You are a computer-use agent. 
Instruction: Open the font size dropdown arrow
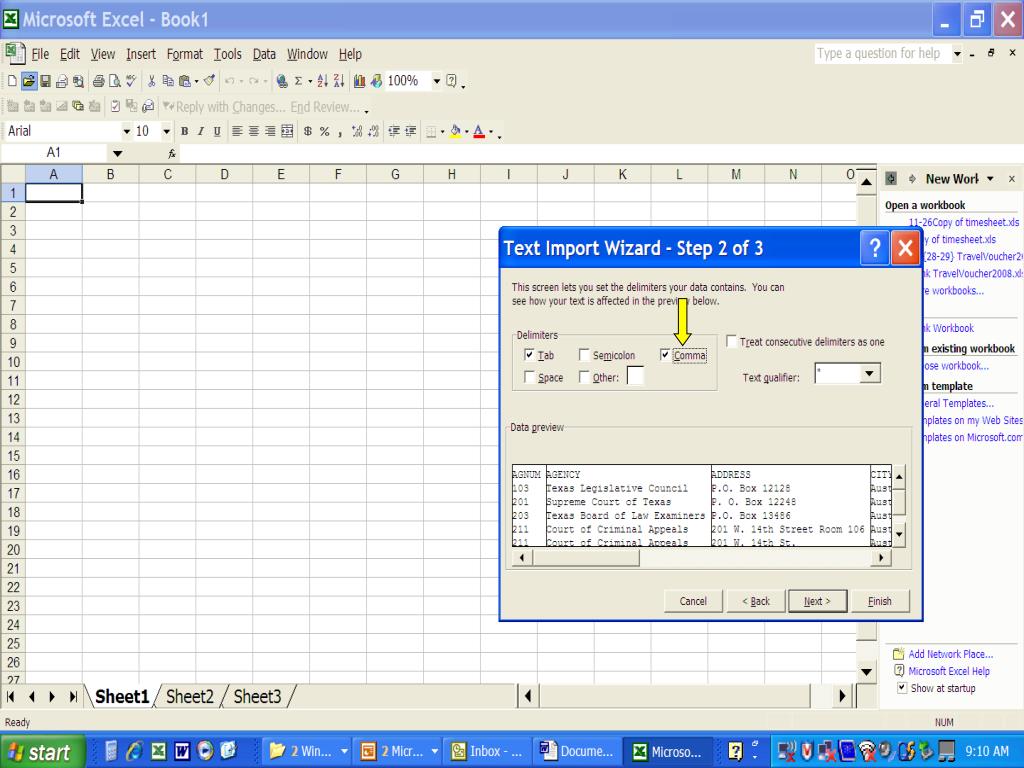click(x=167, y=131)
